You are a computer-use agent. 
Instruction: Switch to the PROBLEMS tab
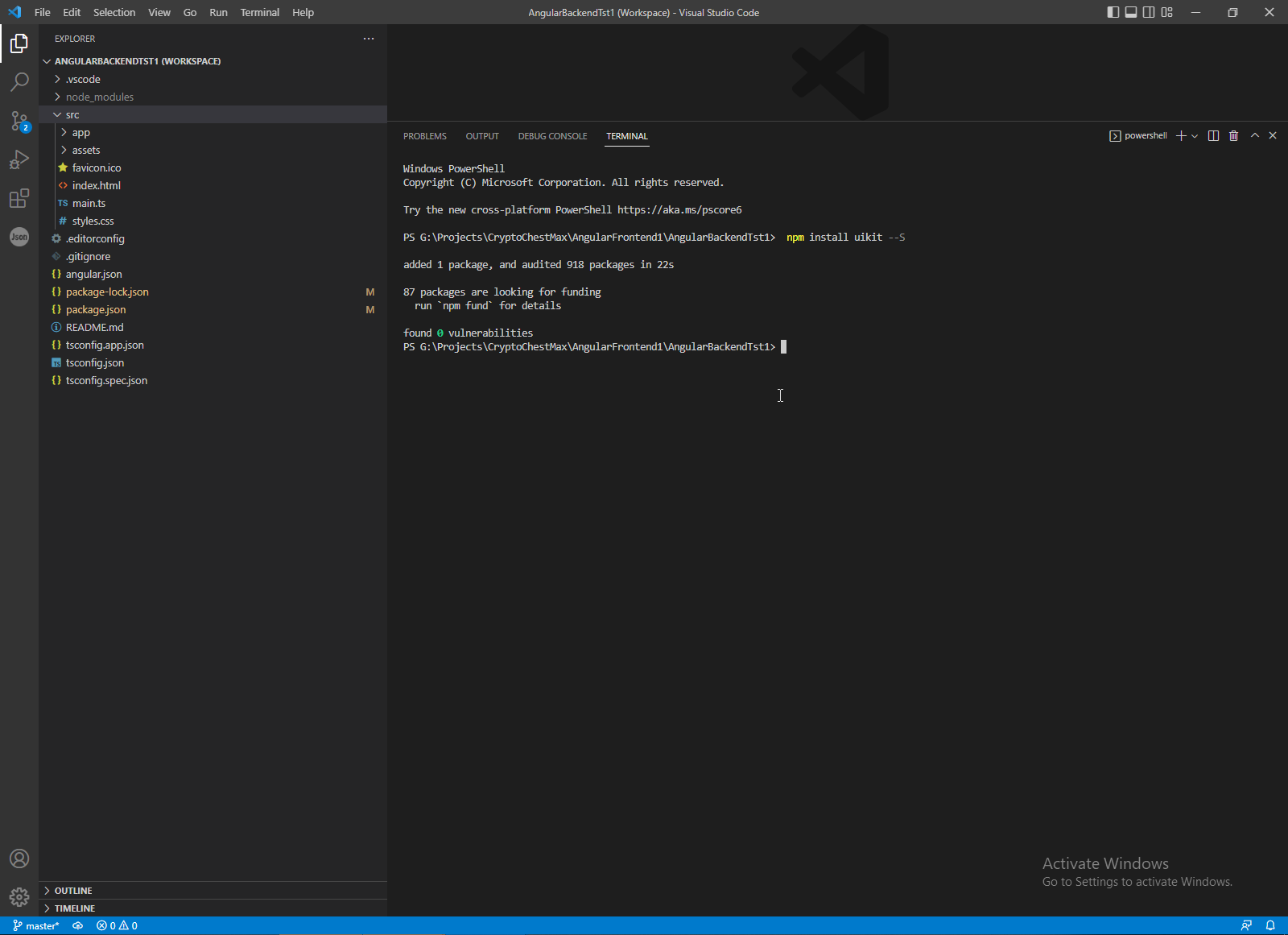425,136
